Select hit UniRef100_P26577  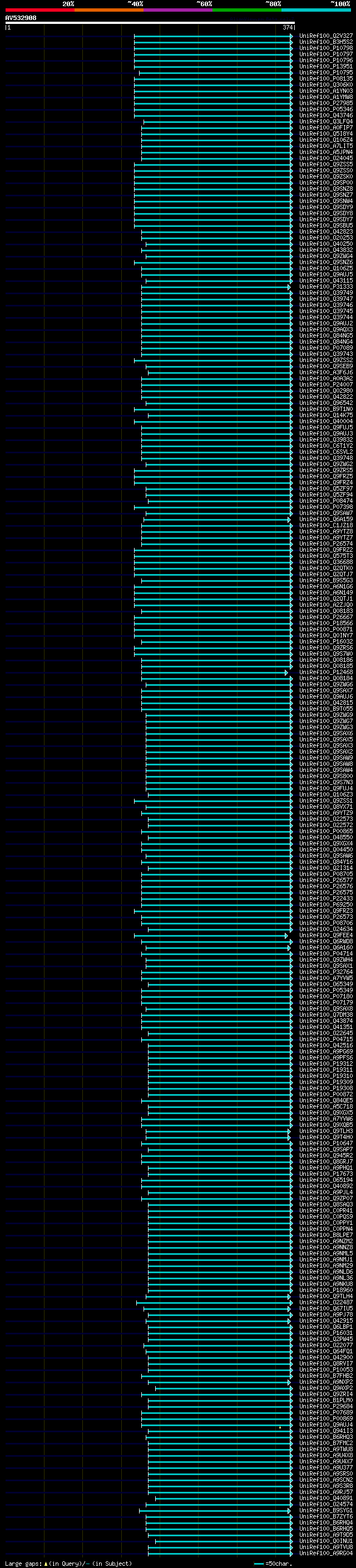[x=325, y=880]
